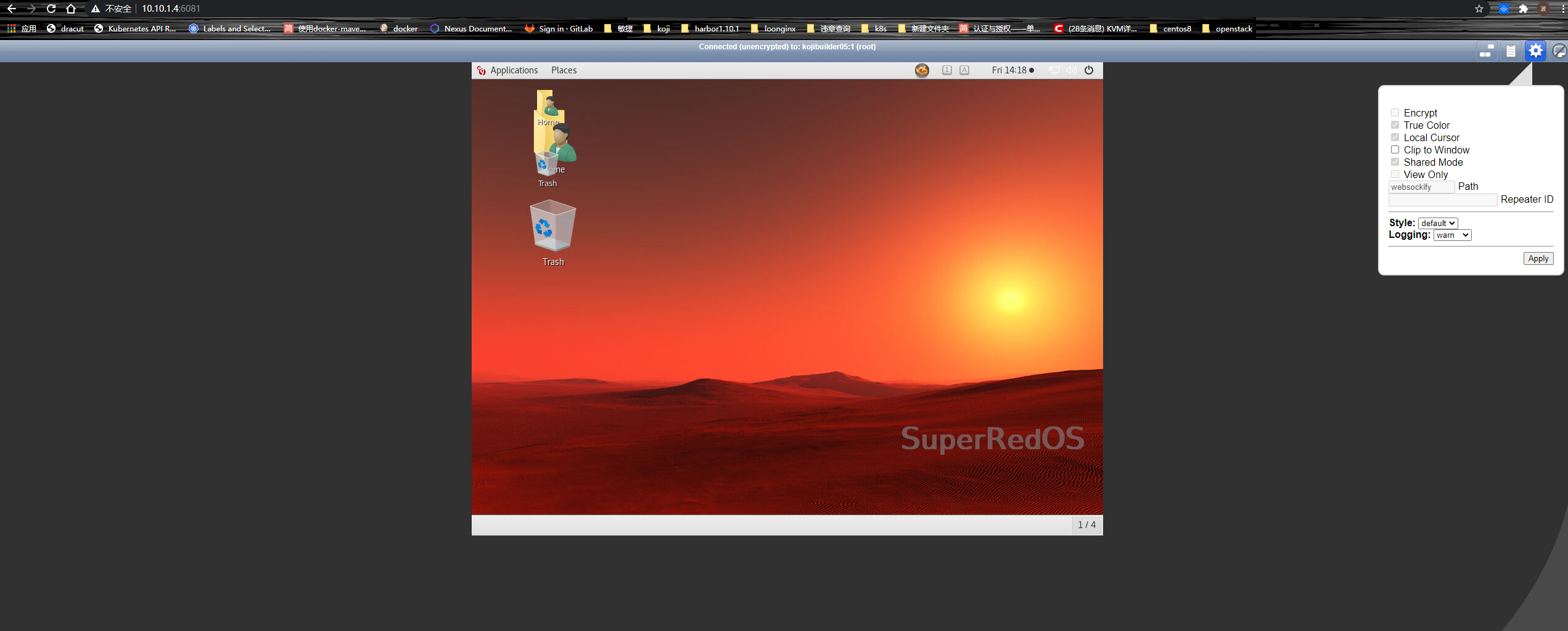Screen dimensions: 1568x631
Task: Open the Applications menu
Action: coord(514,70)
